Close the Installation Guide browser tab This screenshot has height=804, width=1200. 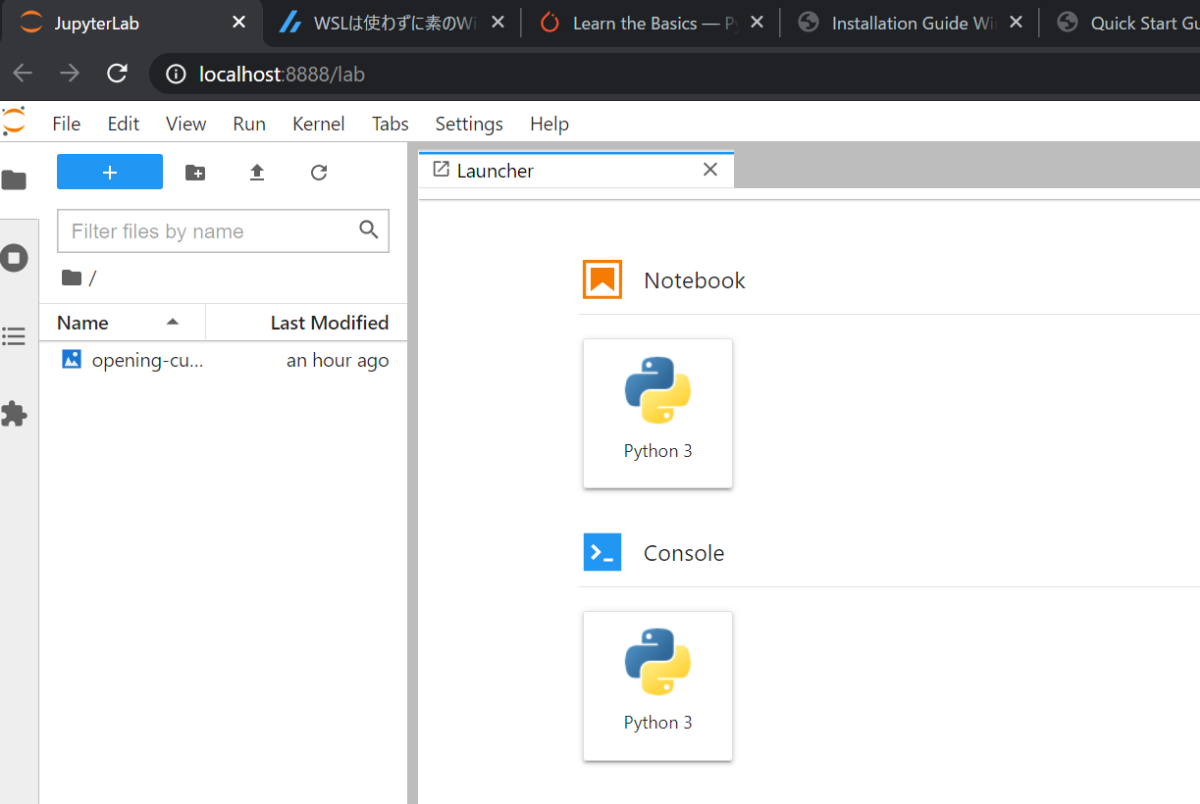(x=1016, y=22)
